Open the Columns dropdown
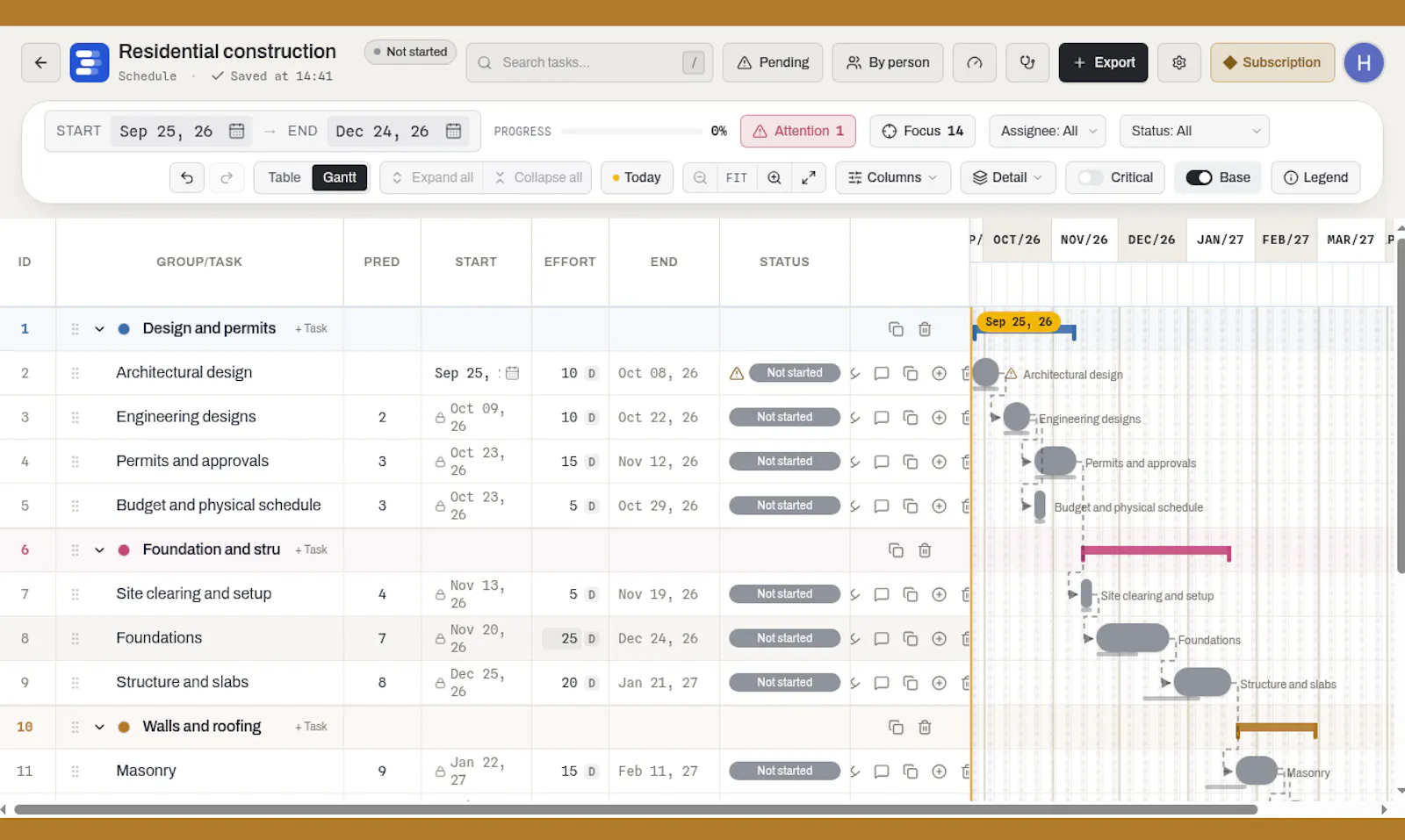 [892, 177]
